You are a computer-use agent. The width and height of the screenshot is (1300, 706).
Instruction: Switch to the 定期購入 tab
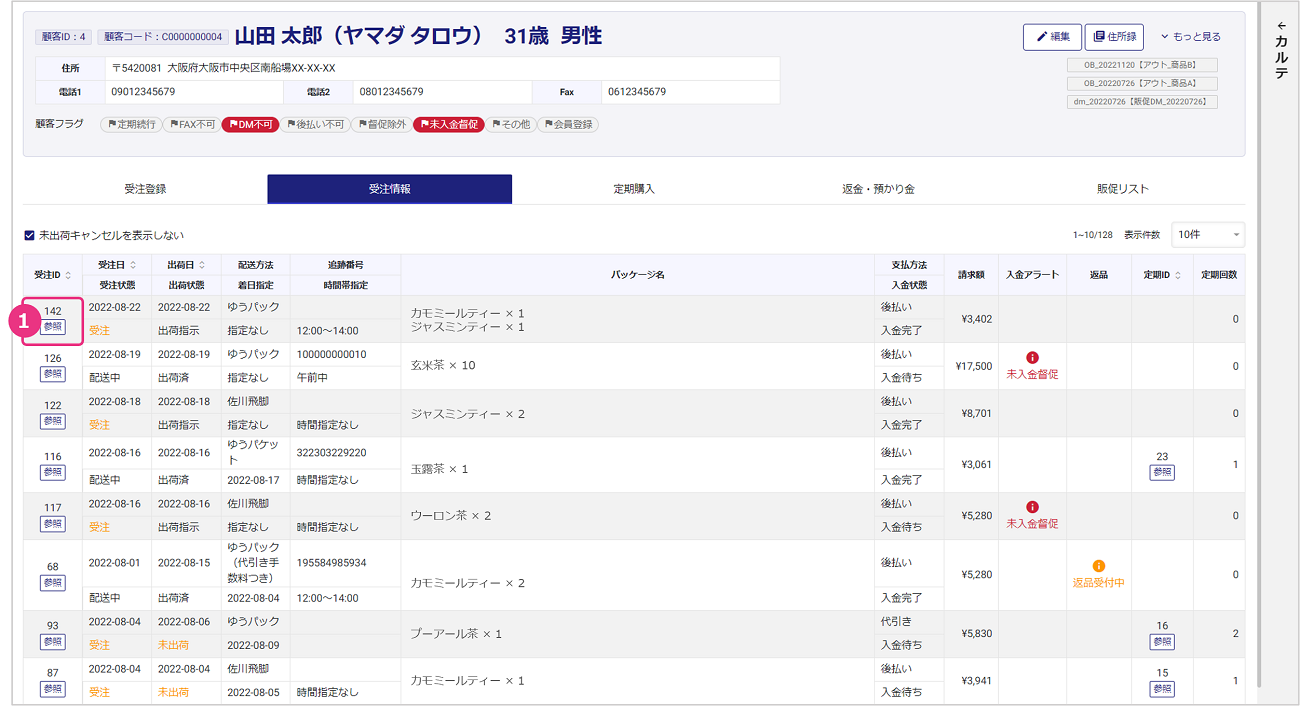[x=634, y=189]
